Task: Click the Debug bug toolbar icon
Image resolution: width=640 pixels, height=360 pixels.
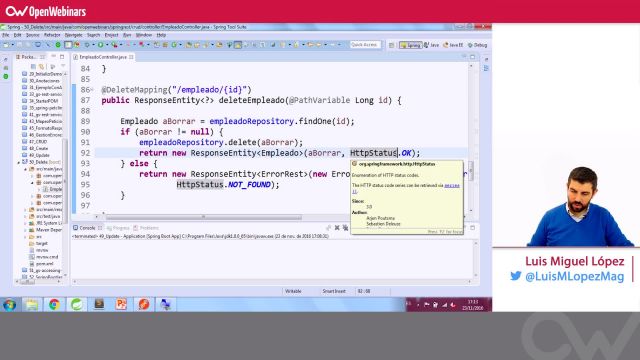Action: point(87,45)
